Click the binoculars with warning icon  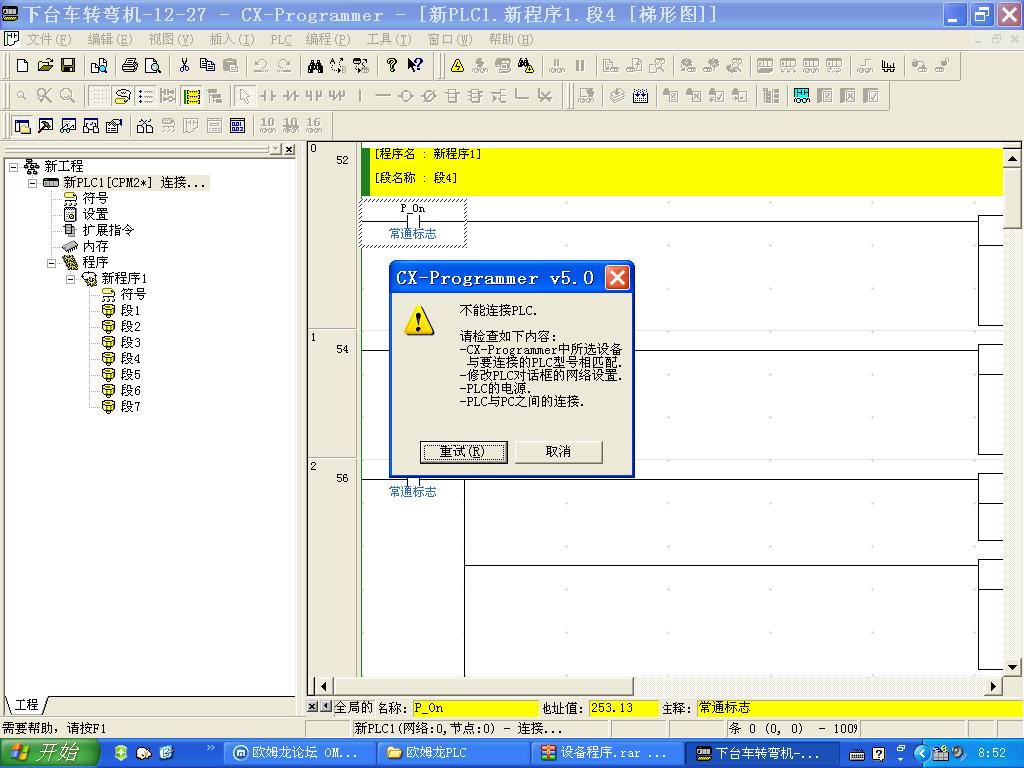click(526, 65)
